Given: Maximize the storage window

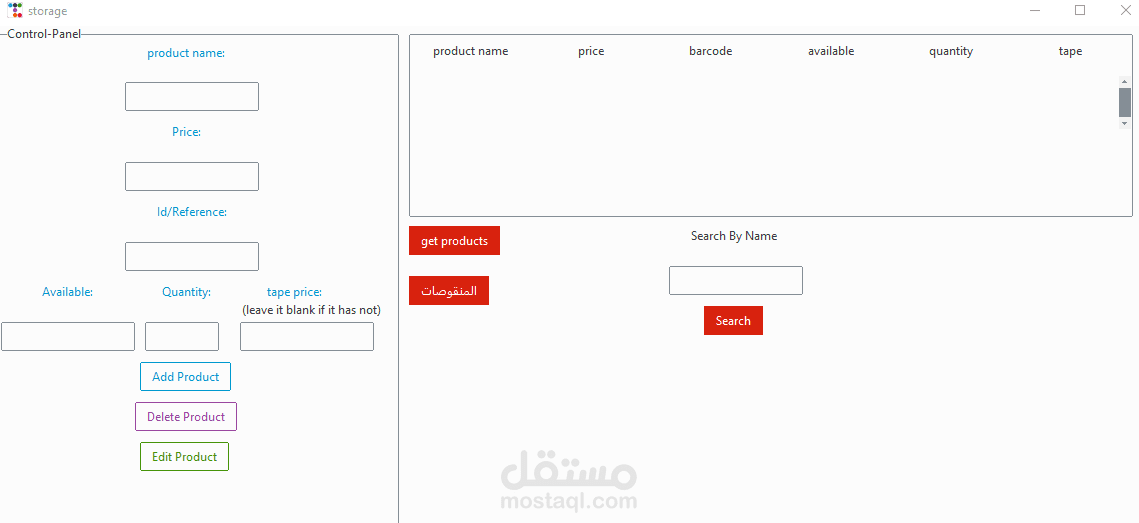Looking at the screenshot, I should tap(1080, 10).
